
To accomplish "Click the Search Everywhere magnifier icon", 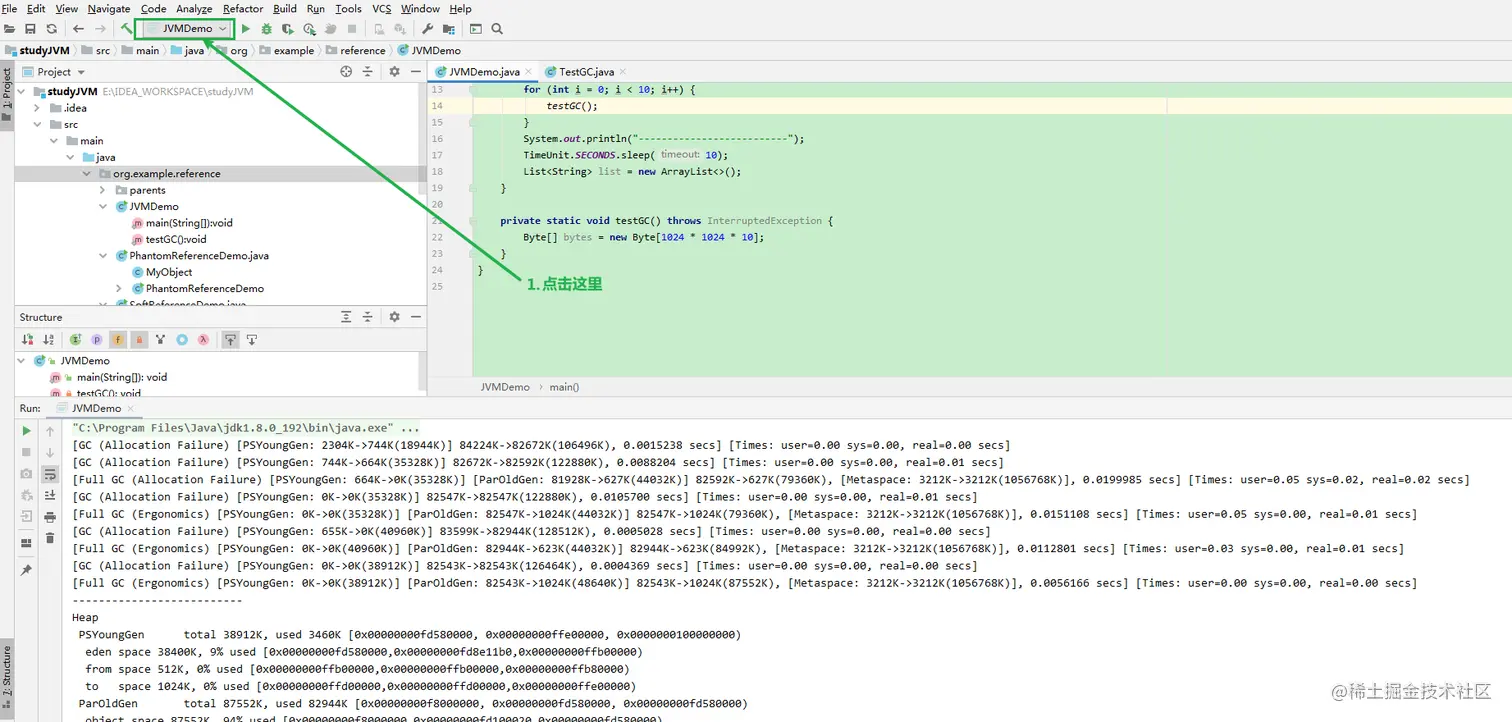I will click(x=497, y=29).
